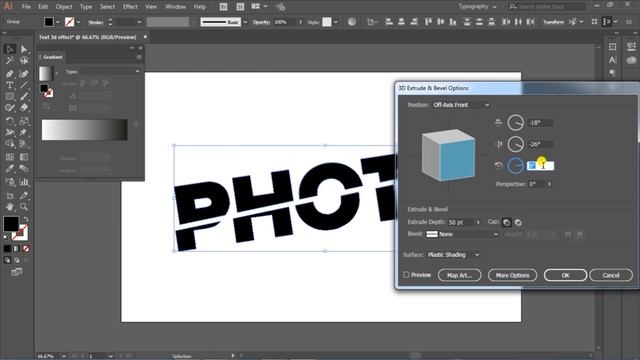The width and height of the screenshot is (640, 360).
Task: Open the Type menu
Action: point(86,7)
